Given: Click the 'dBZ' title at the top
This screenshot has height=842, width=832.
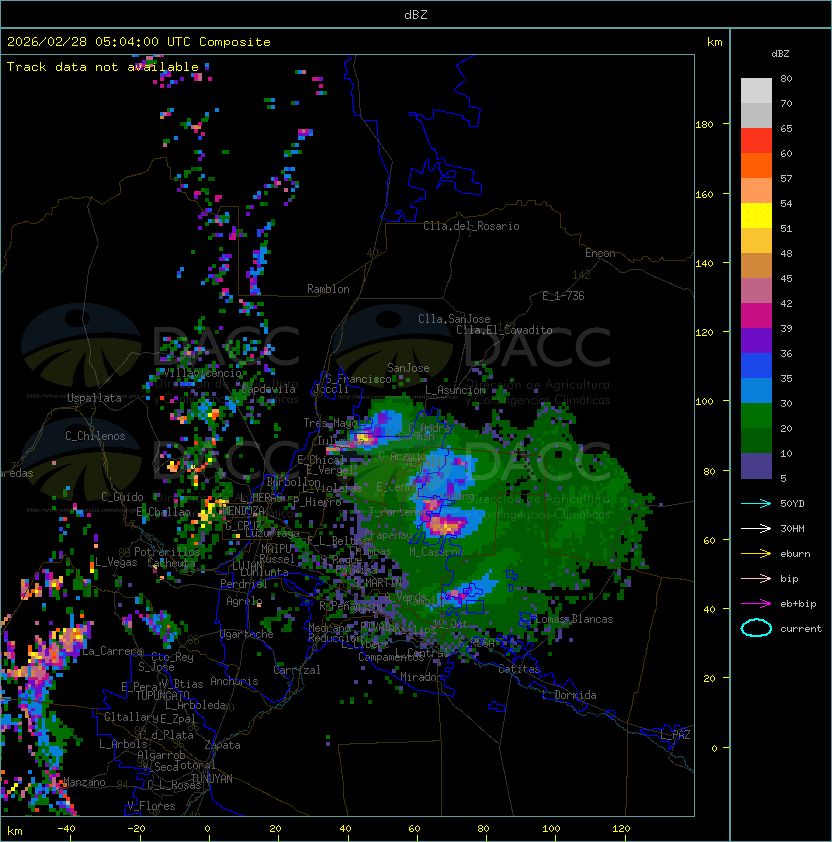Looking at the screenshot, I should [x=416, y=14].
